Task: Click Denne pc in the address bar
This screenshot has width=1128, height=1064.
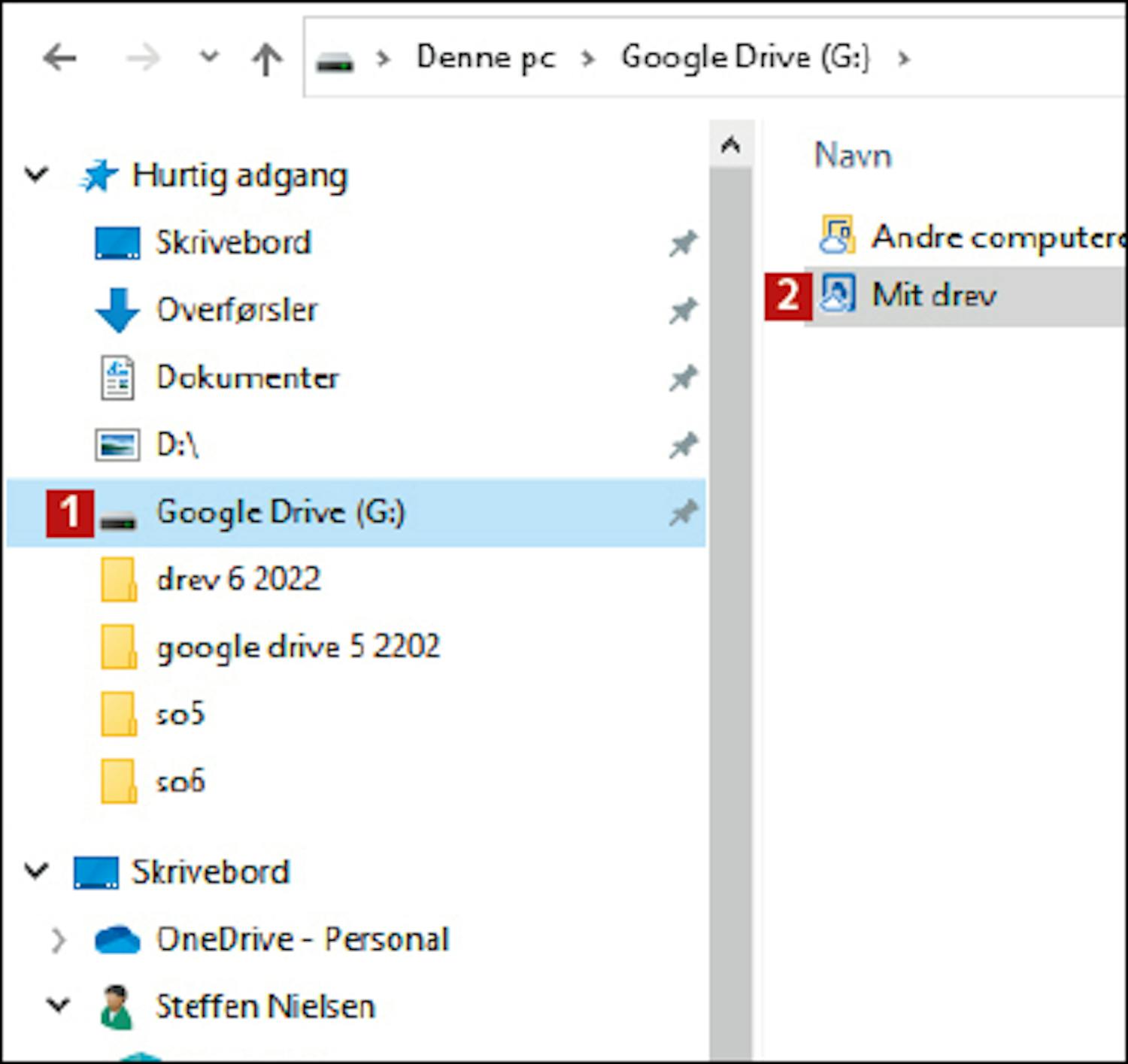Action: (486, 58)
